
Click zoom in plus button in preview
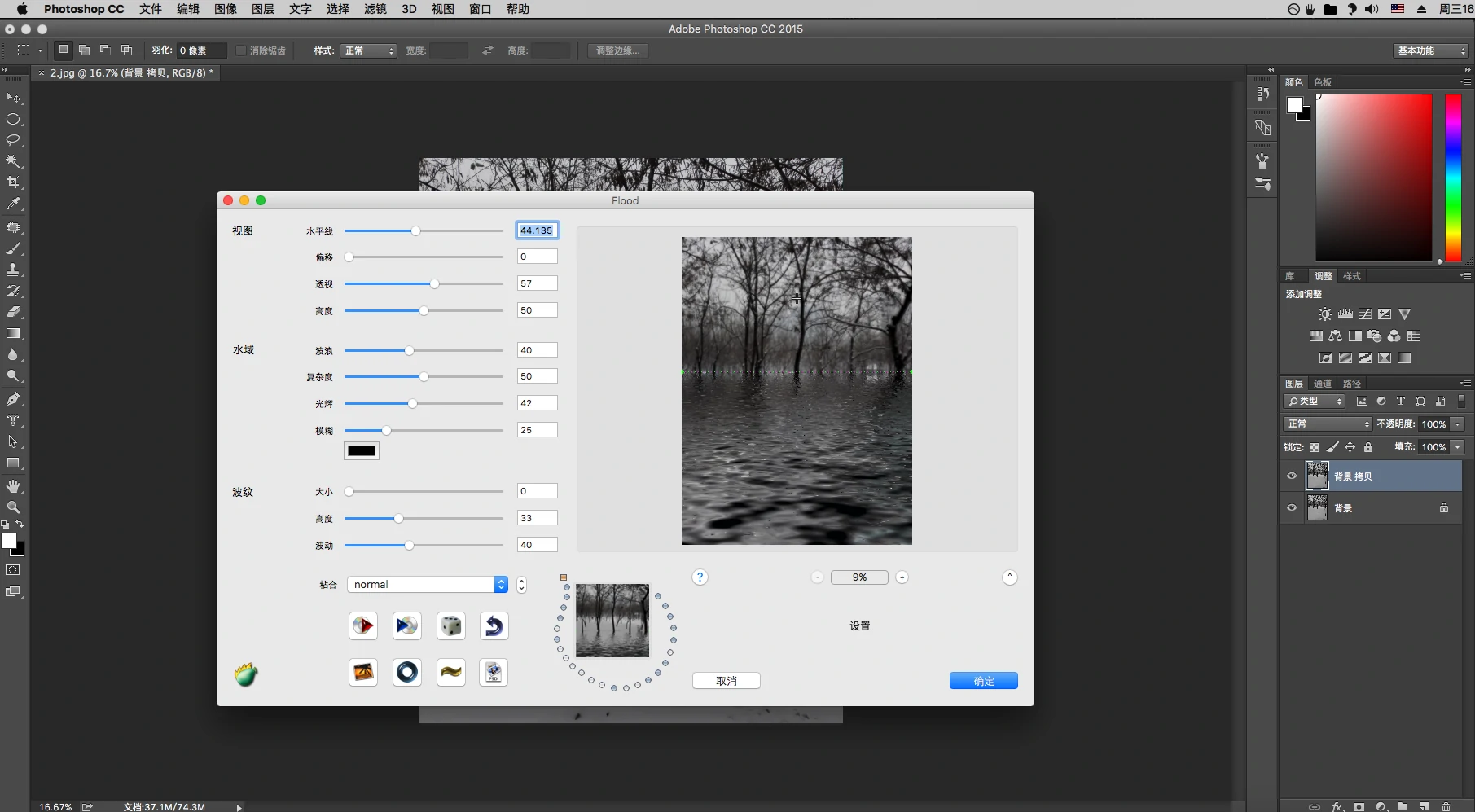(x=902, y=577)
